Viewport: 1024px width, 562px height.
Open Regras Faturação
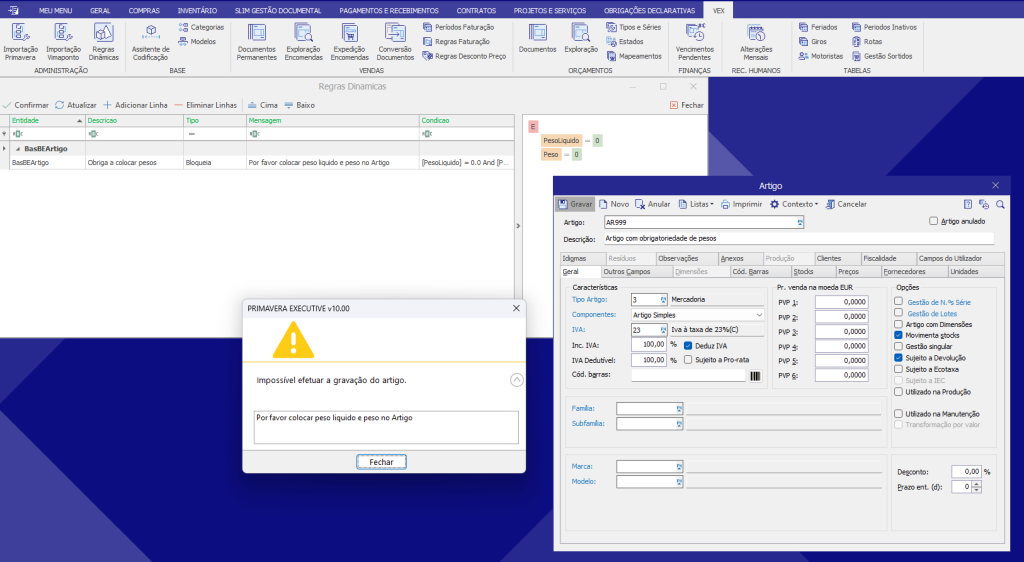(x=456, y=41)
